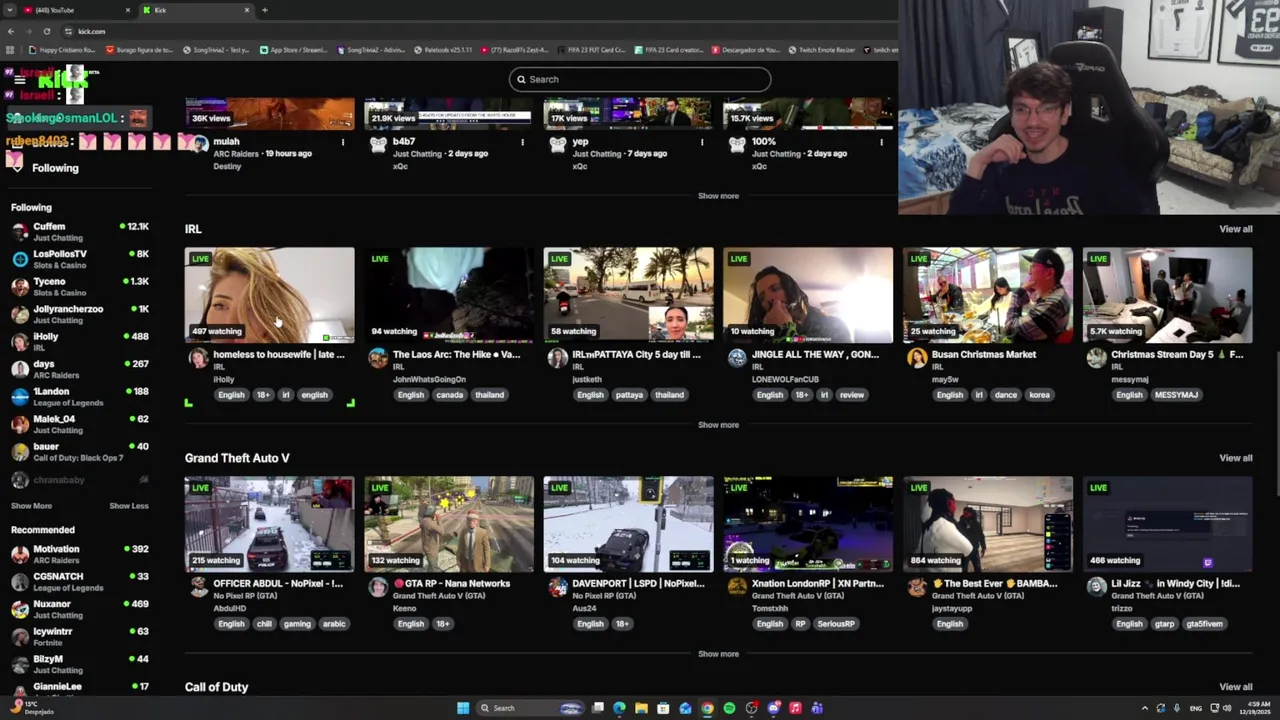This screenshot has height=720, width=1280.
Task: Open JINGLE ALL THE WAY stream thumbnail
Action: click(x=808, y=295)
